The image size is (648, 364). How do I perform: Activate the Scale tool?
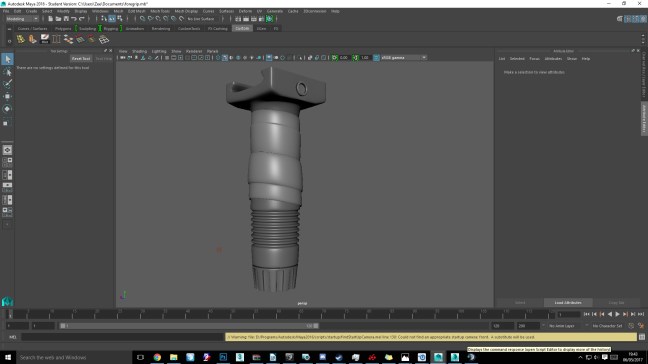(x=7, y=122)
